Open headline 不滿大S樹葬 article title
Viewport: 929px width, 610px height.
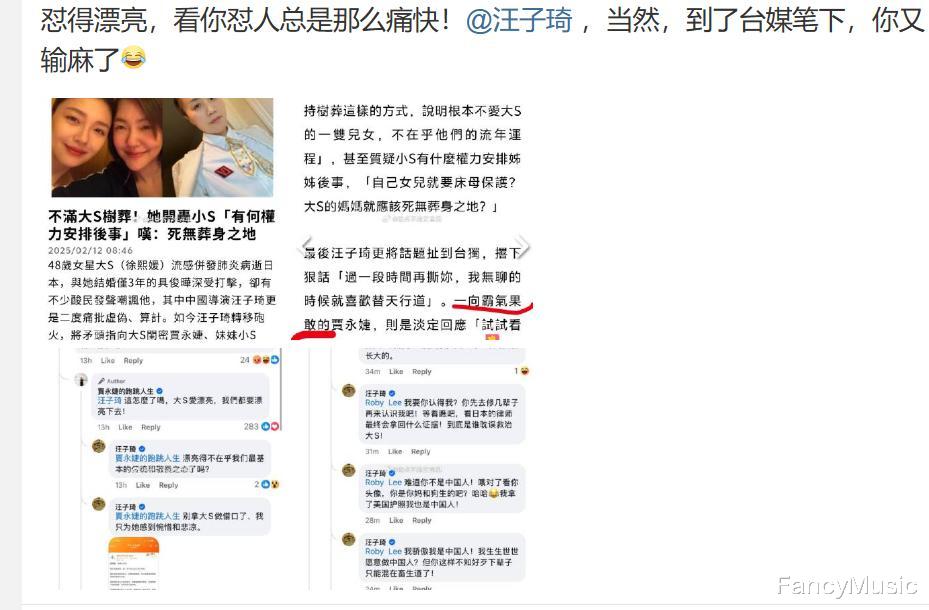tap(161, 225)
